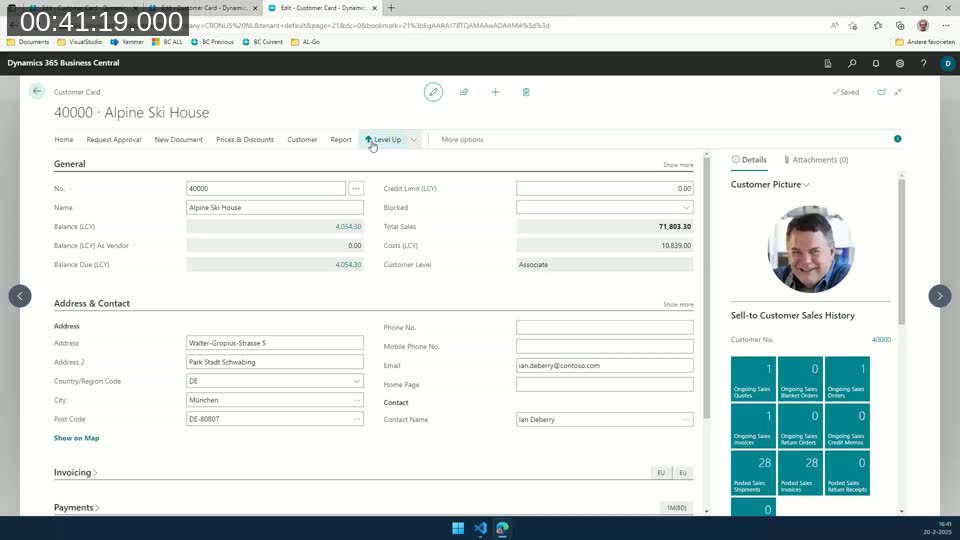Open the Posted Sales Invoices tile

800,473
